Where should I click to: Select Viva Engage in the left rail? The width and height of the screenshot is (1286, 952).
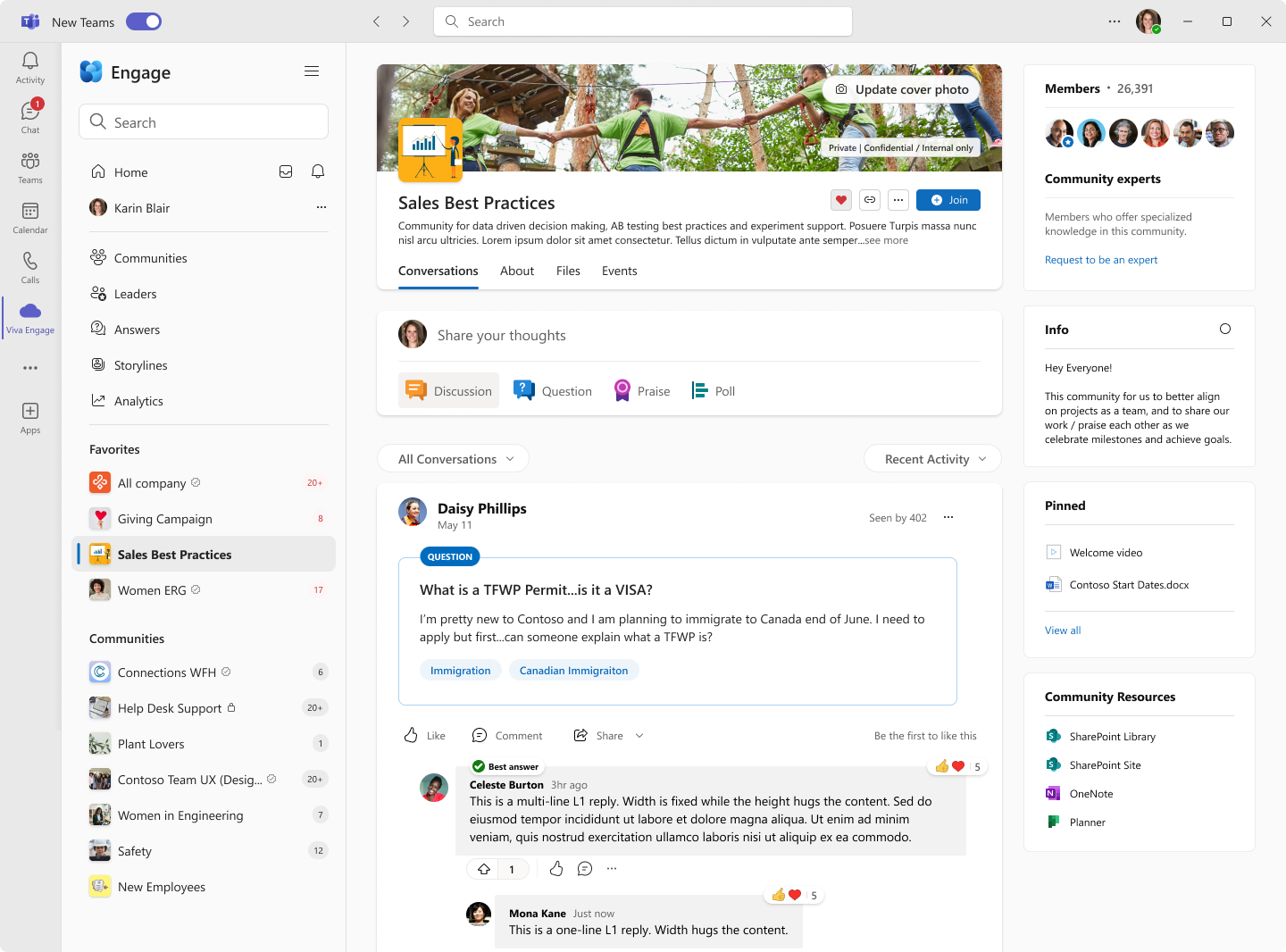[x=30, y=318]
